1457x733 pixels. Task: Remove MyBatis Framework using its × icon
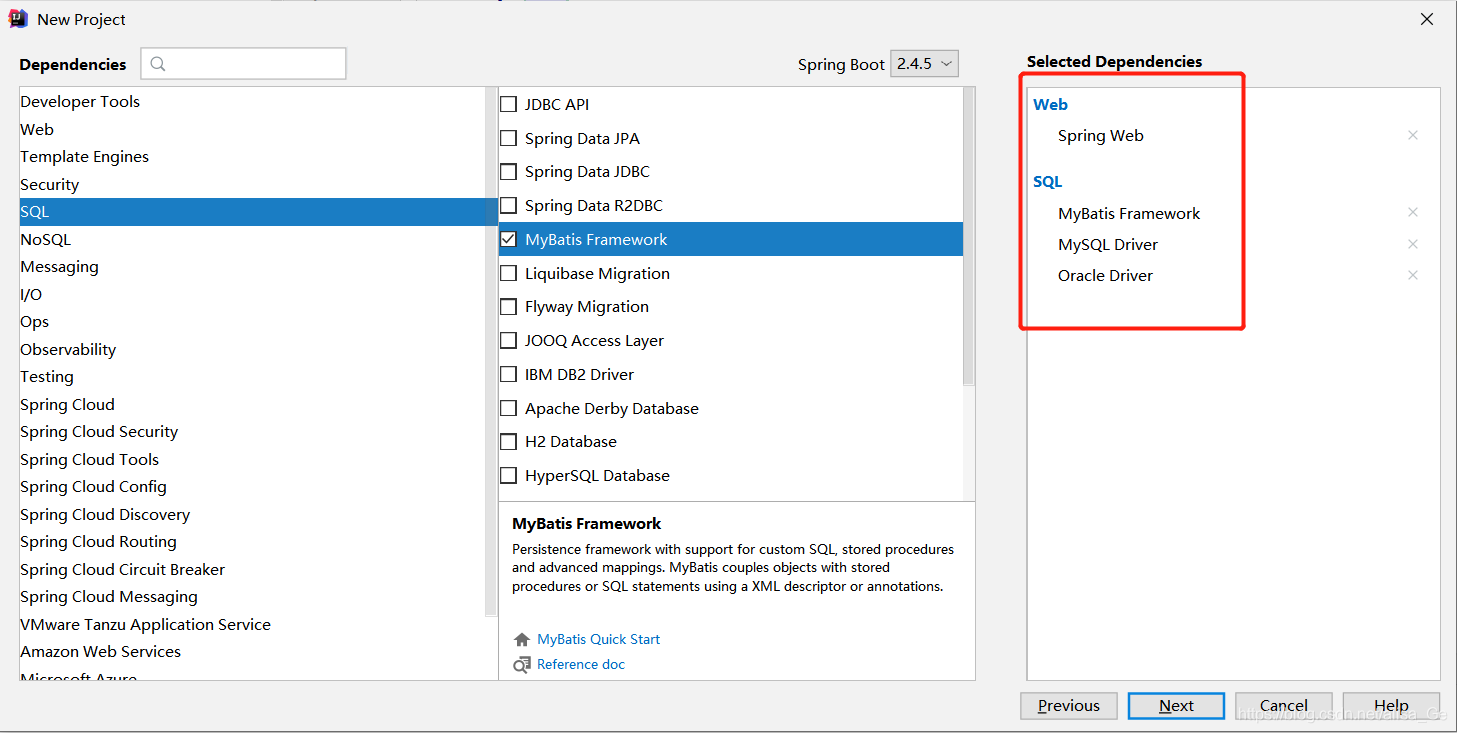click(1412, 212)
